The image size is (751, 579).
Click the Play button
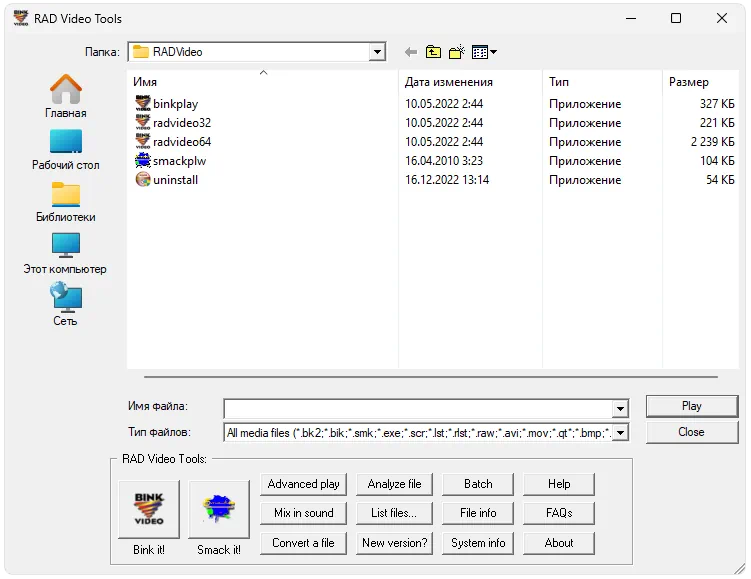click(692, 406)
